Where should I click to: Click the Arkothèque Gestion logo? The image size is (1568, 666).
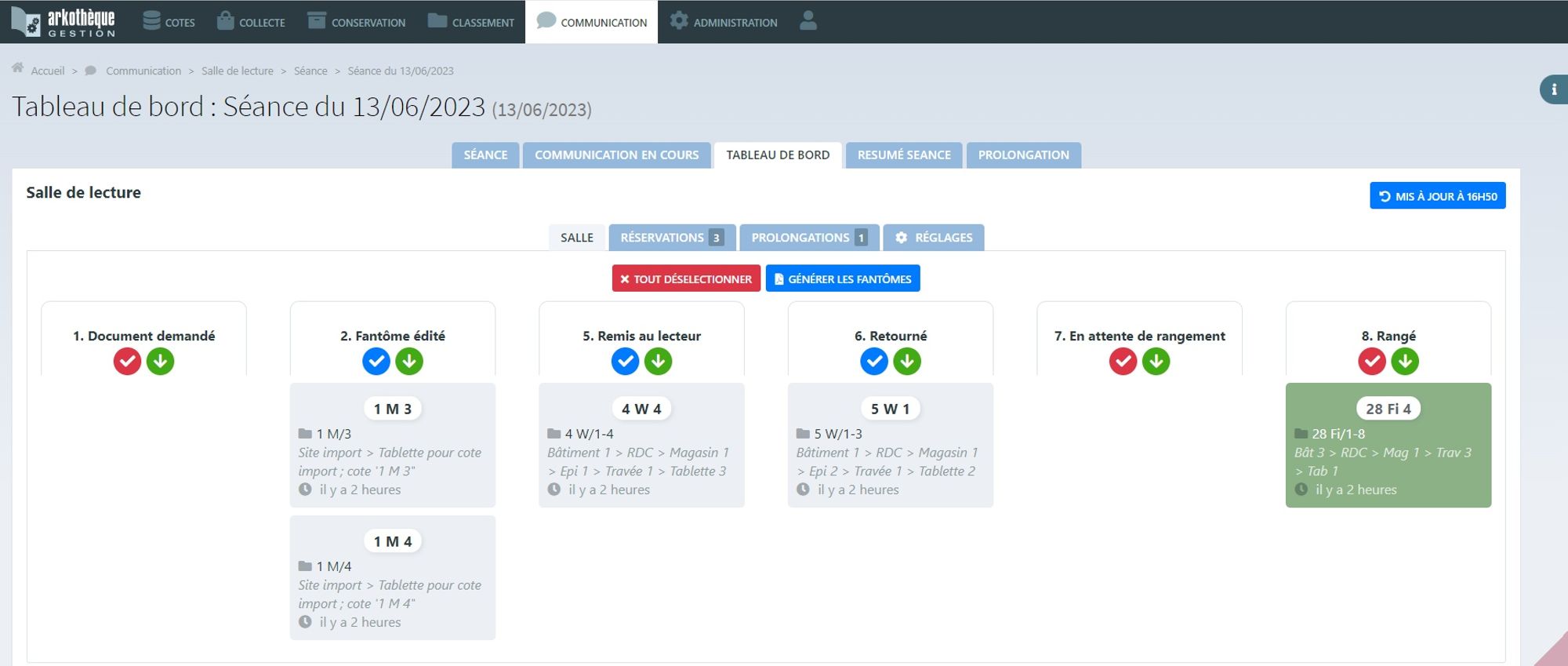(64, 22)
